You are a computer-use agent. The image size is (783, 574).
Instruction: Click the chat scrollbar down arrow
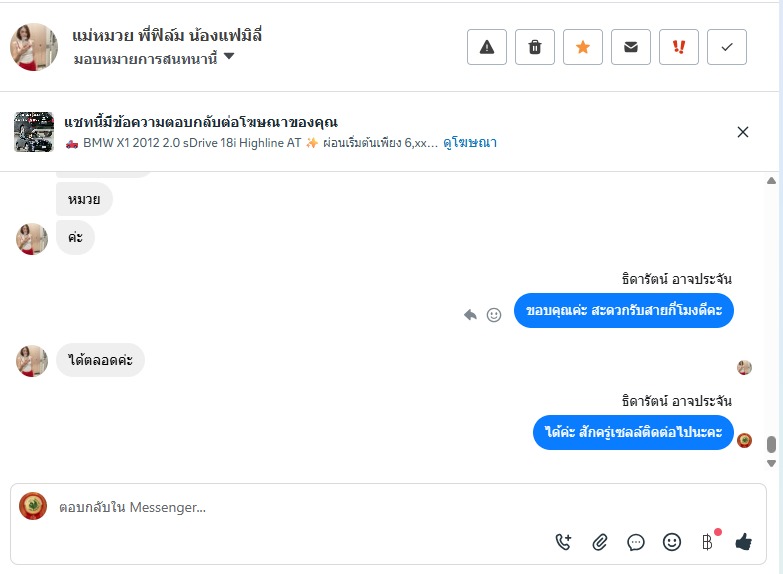(770, 464)
